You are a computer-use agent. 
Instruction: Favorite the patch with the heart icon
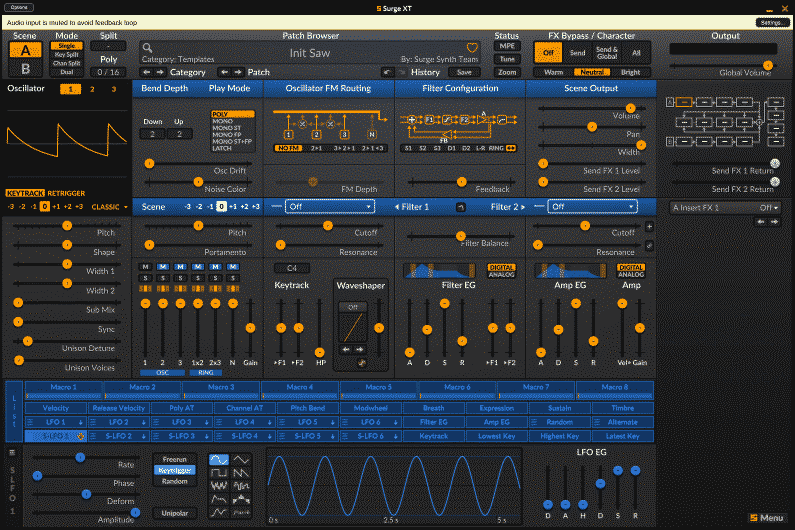(x=473, y=47)
